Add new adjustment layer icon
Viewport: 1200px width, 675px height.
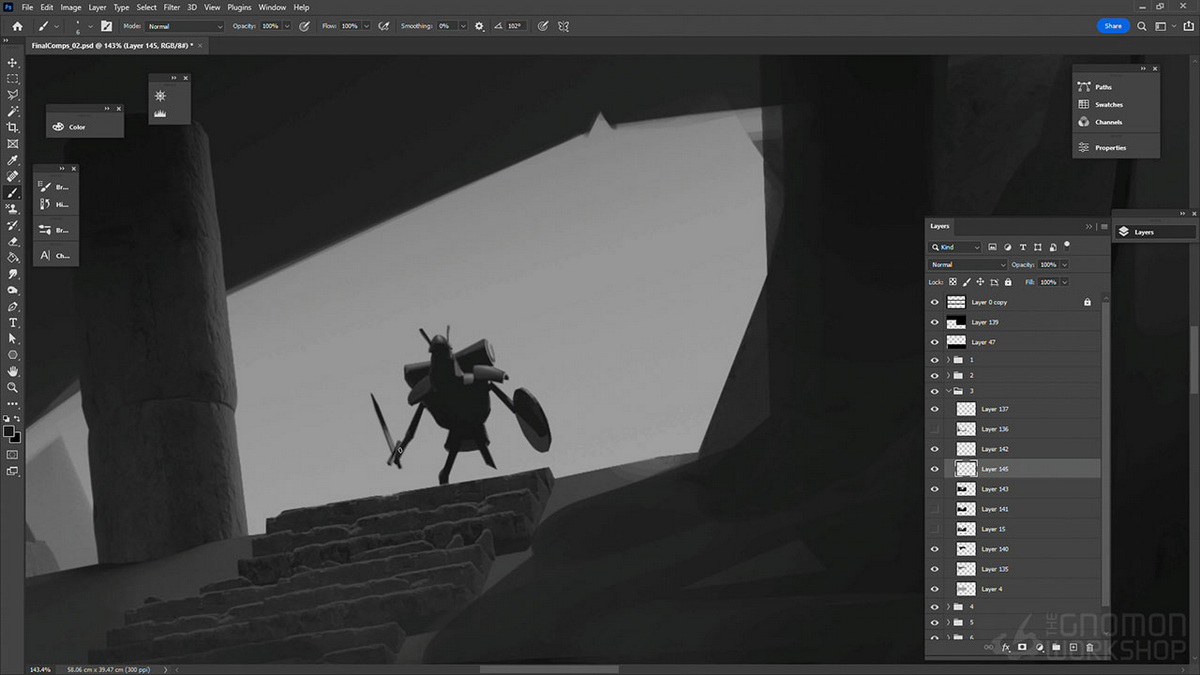click(x=1039, y=648)
